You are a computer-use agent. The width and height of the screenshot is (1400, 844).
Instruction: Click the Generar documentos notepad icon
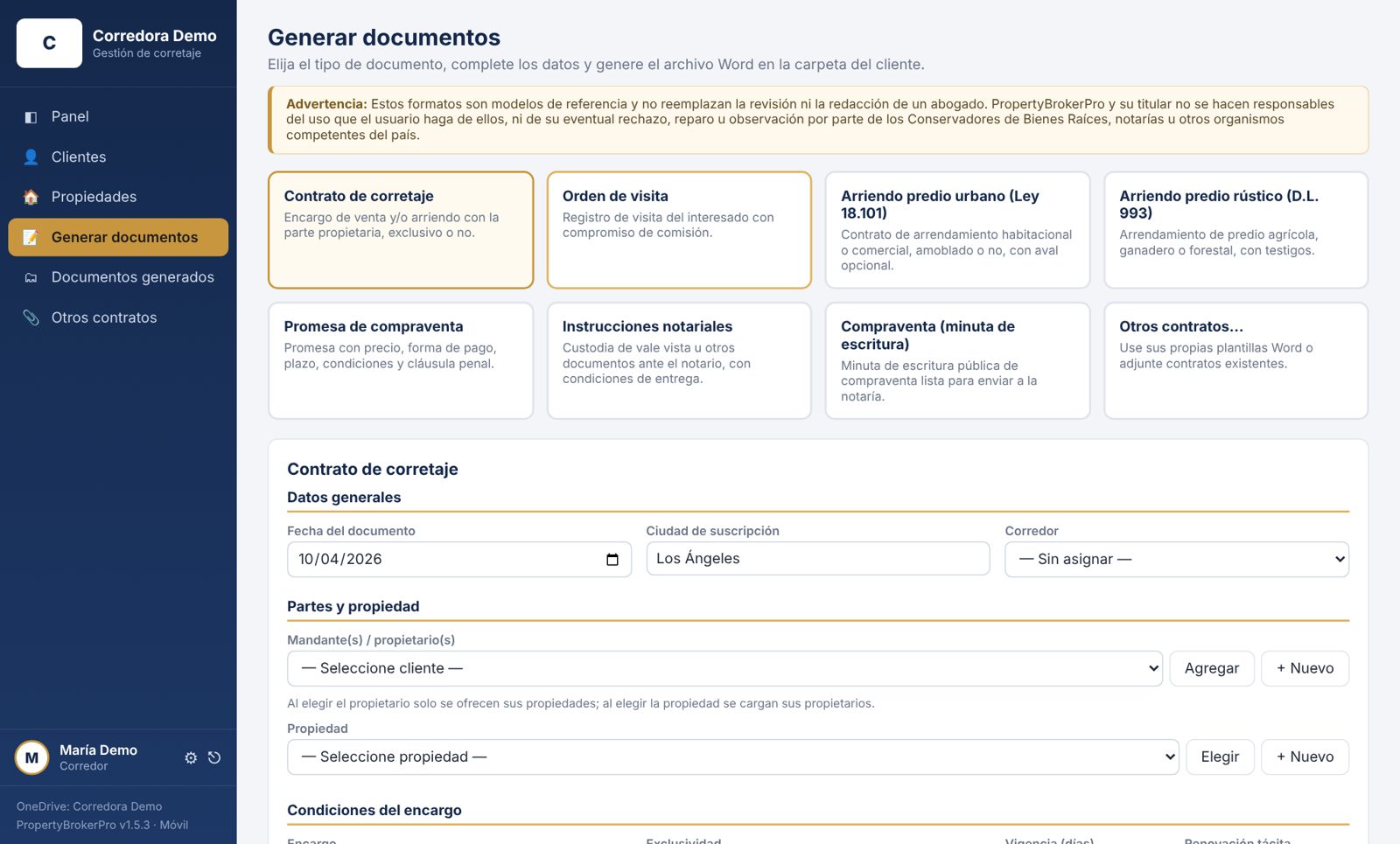click(x=31, y=238)
